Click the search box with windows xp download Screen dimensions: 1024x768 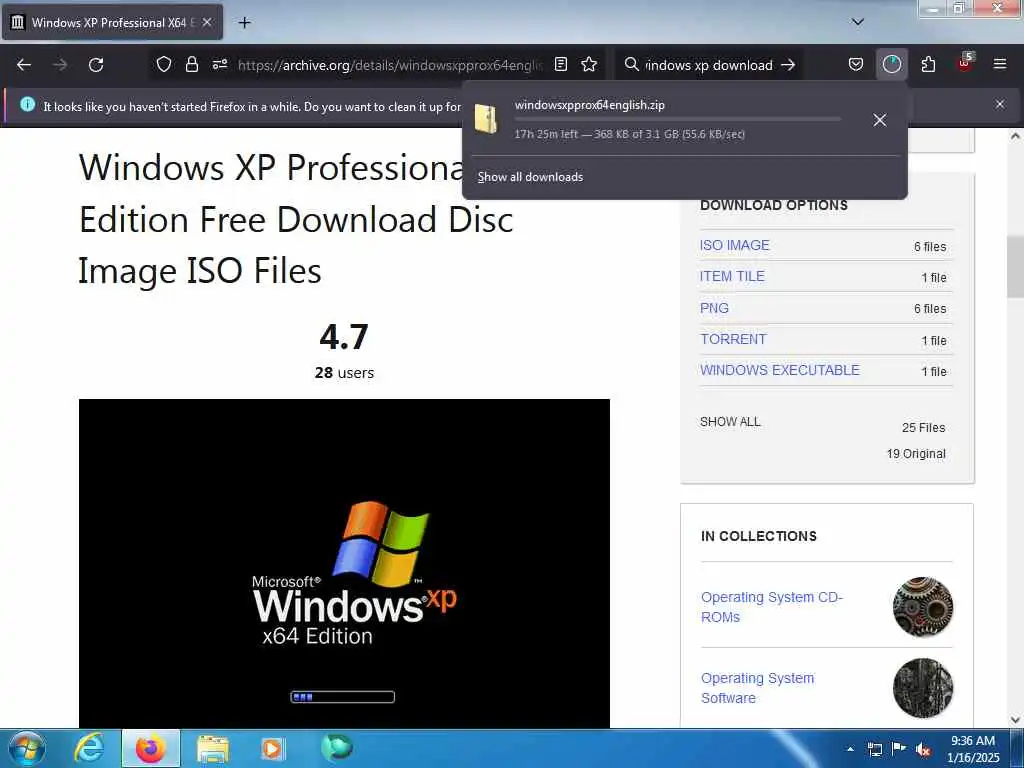coord(709,65)
